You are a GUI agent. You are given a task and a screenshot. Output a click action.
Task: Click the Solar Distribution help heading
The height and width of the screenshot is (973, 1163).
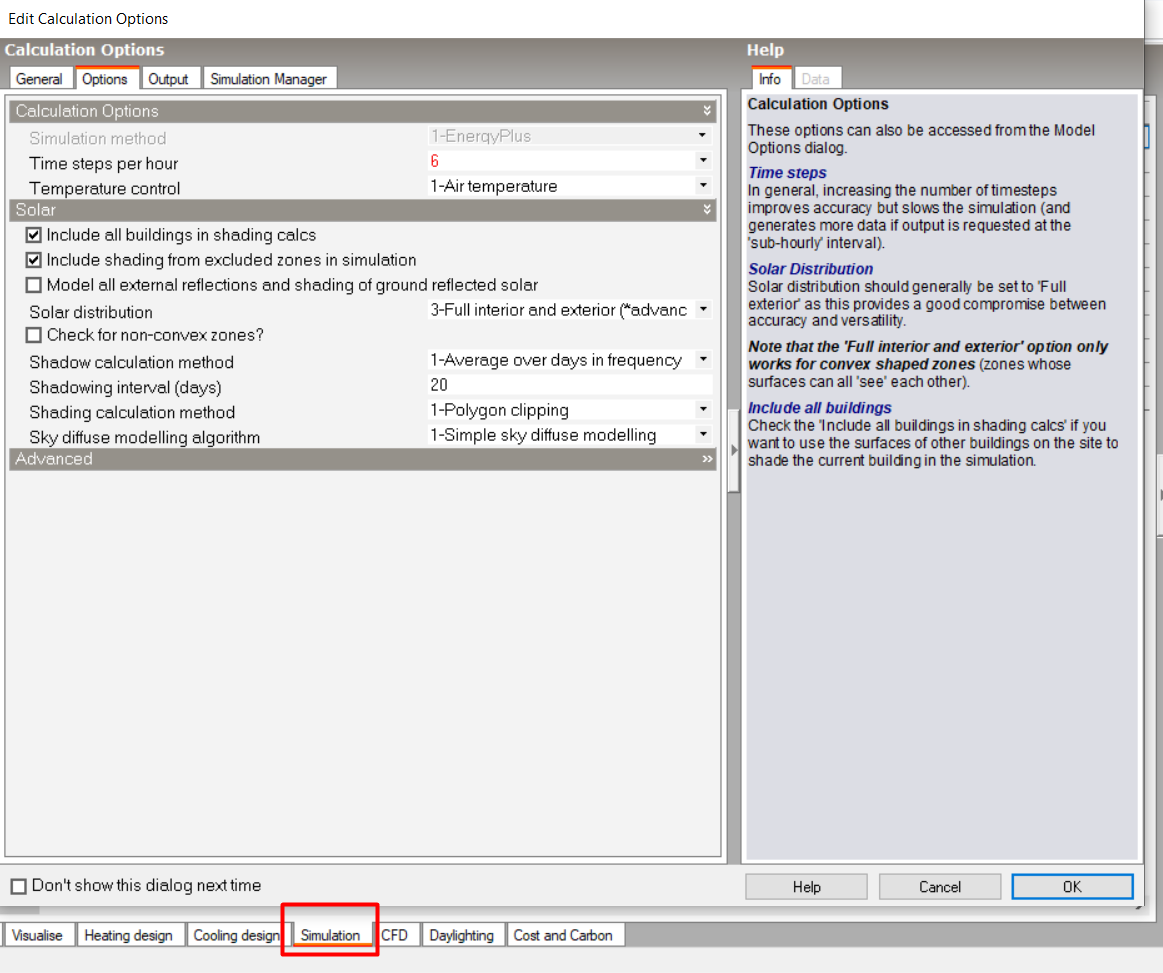(x=810, y=269)
